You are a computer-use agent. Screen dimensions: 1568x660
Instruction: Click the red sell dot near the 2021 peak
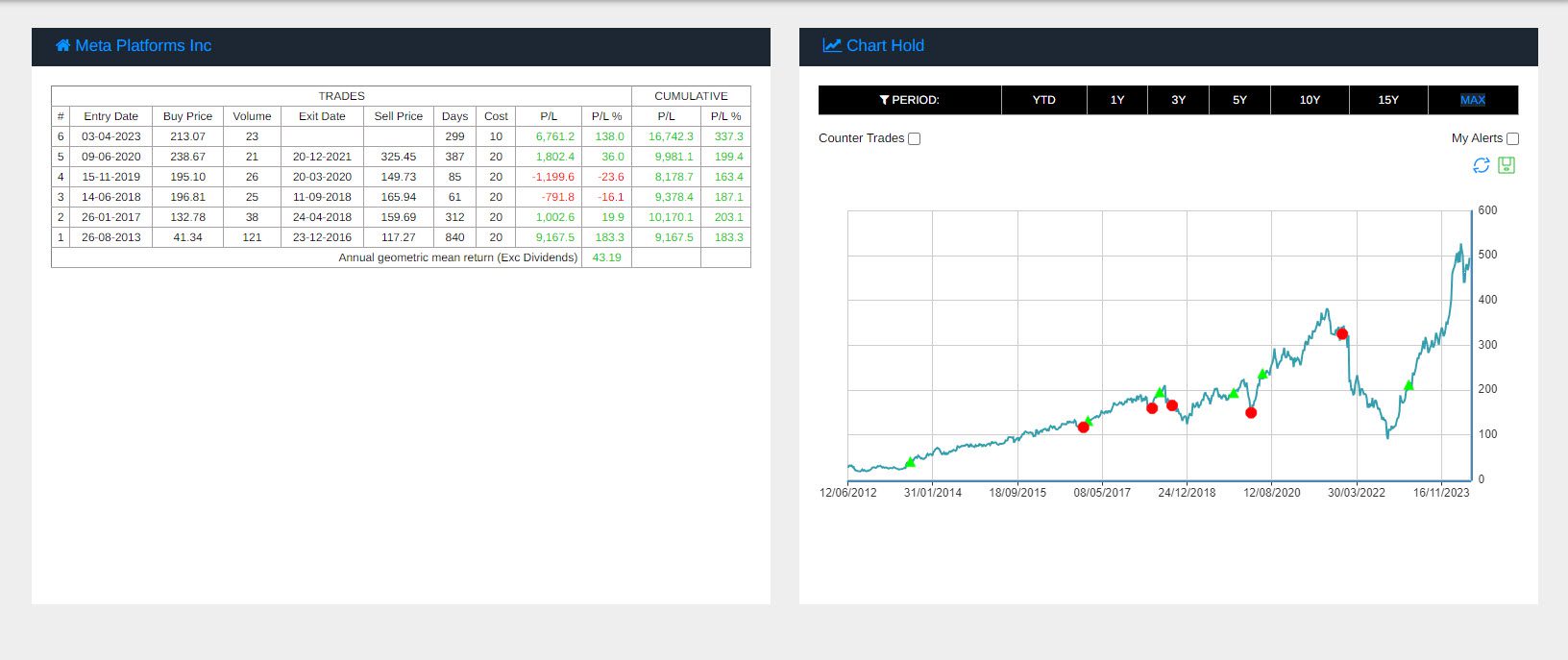click(1342, 334)
